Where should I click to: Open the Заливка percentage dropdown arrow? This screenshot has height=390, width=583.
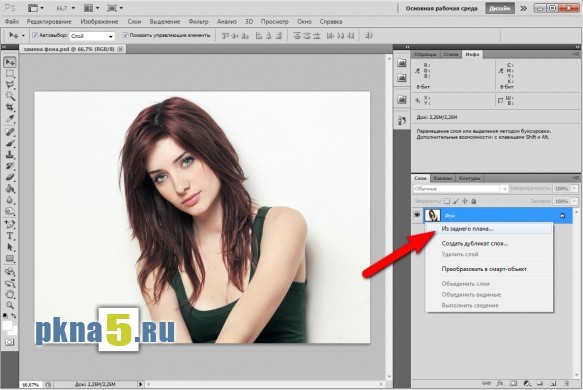tap(575, 201)
